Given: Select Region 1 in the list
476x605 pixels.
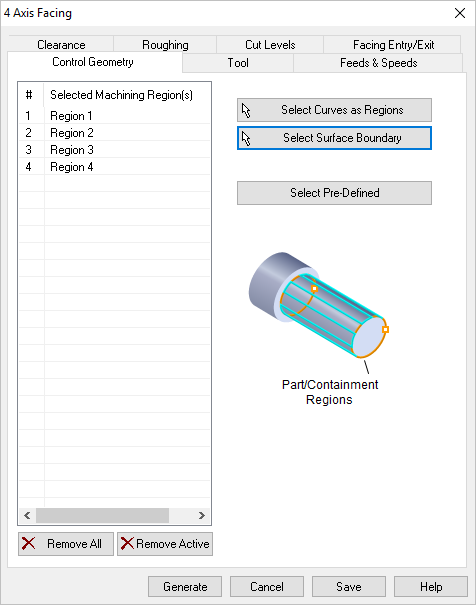Looking at the screenshot, I should pyautogui.click(x=114, y=116).
